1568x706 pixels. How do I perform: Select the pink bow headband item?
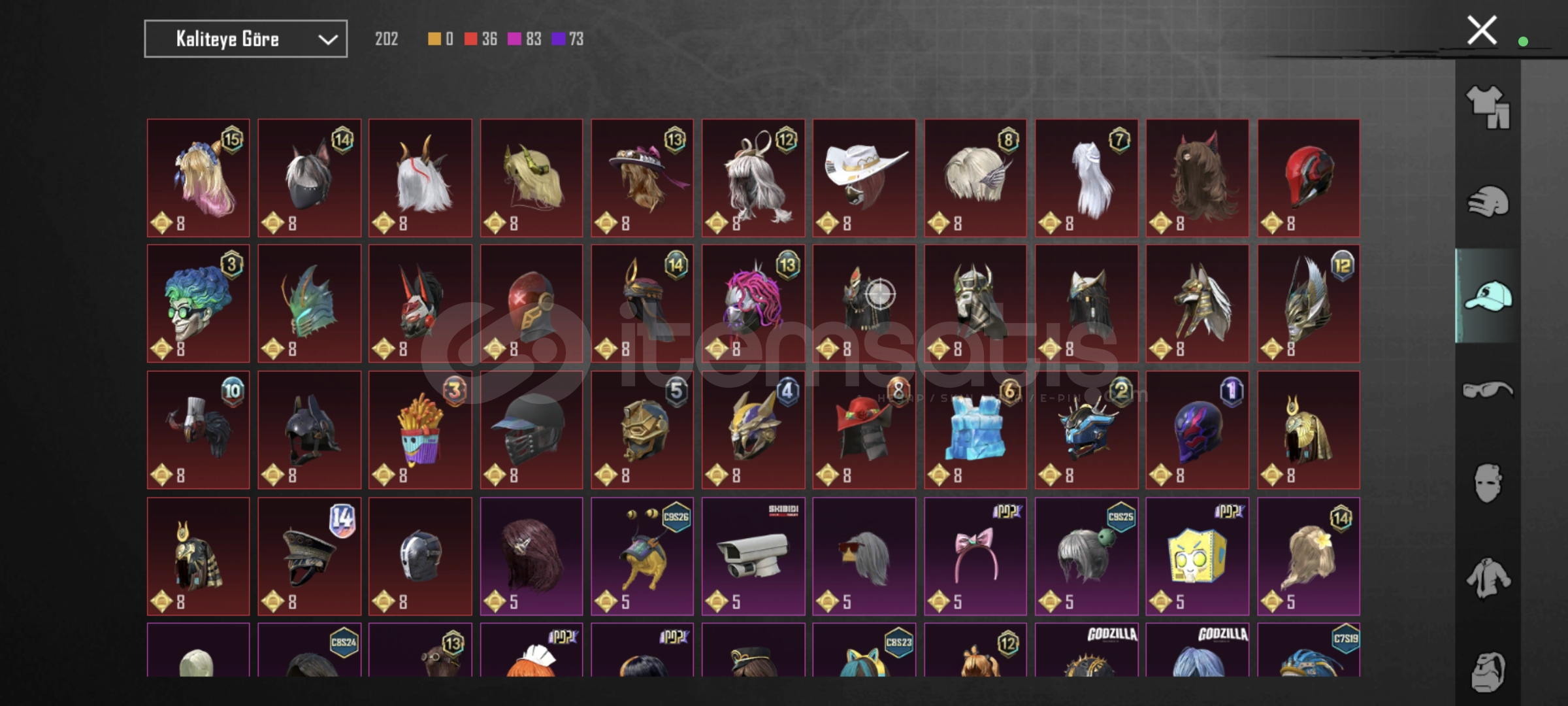pyautogui.click(x=975, y=556)
